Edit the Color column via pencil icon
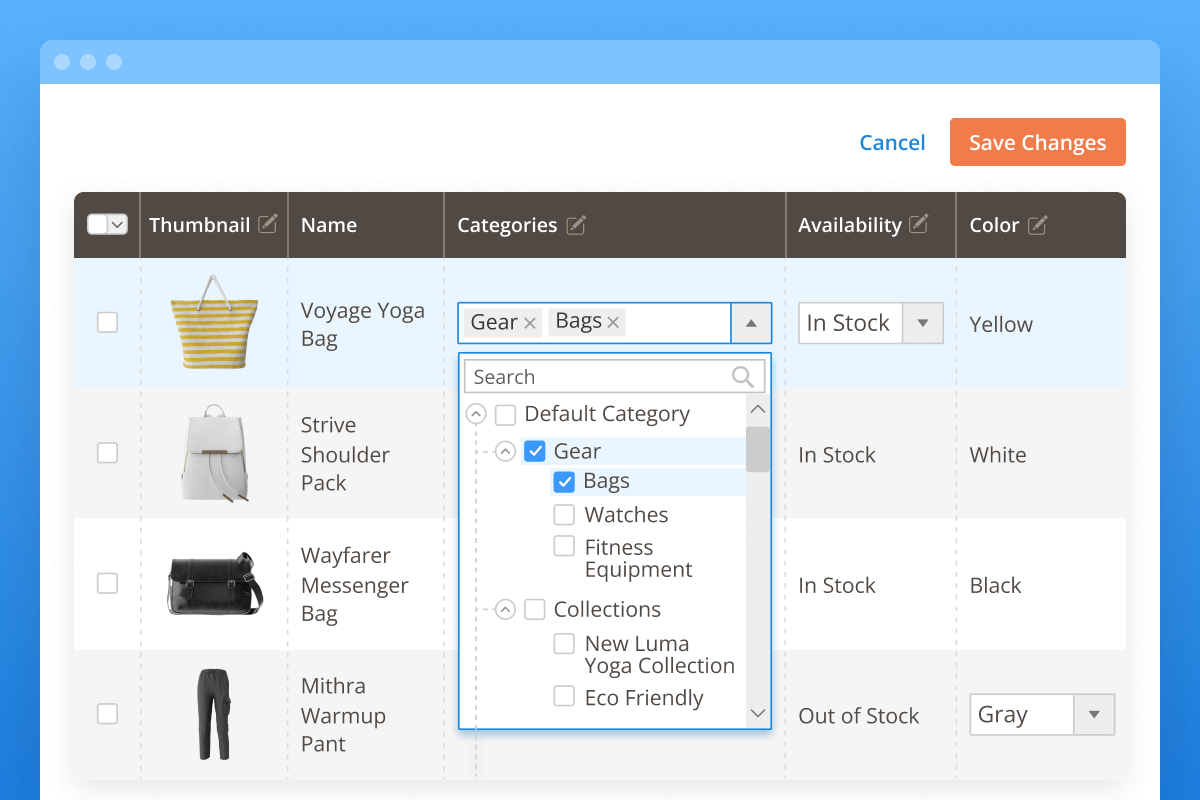The width and height of the screenshot is (1200, 800). (1038, 225)
